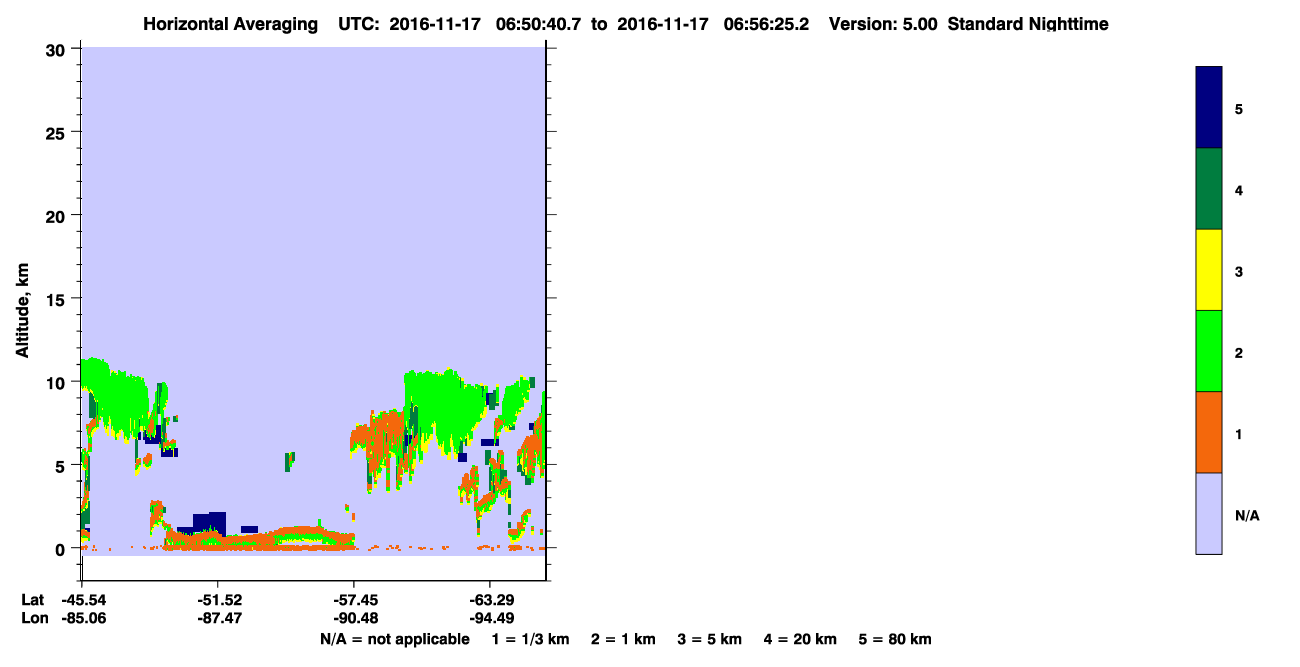Click the 'Lon' row label

coord(33,618)
